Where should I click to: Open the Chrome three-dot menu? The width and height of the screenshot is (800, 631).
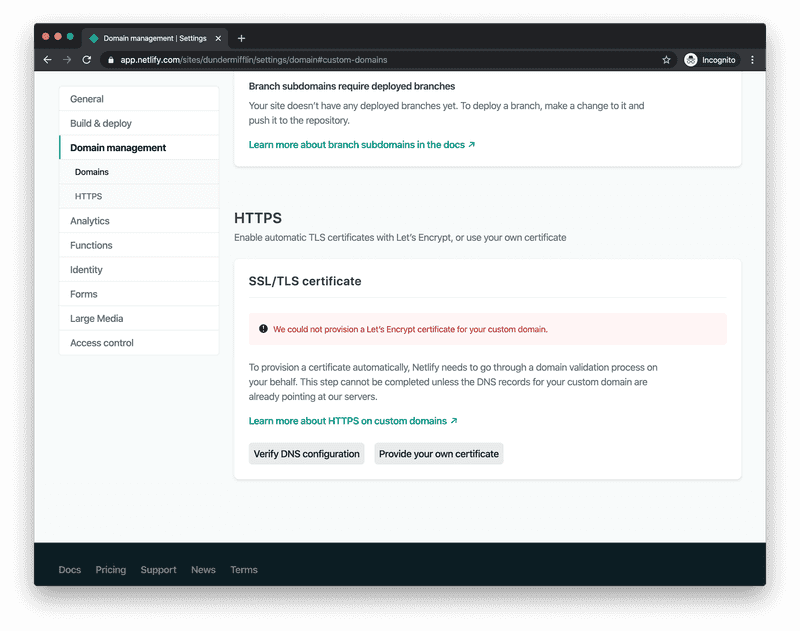pyautogui.click(x=752, y=60)
